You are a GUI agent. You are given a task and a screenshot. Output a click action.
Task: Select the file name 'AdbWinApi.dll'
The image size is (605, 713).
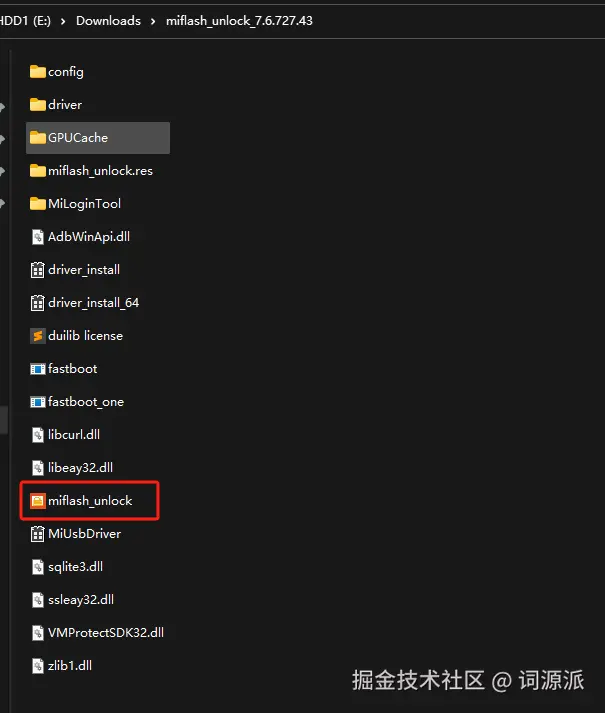pyautogui.click(x=89, y=236)
